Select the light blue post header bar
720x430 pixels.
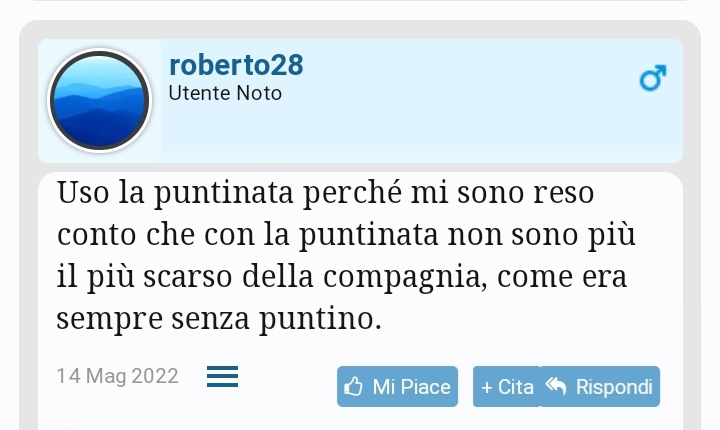(360, 101)
